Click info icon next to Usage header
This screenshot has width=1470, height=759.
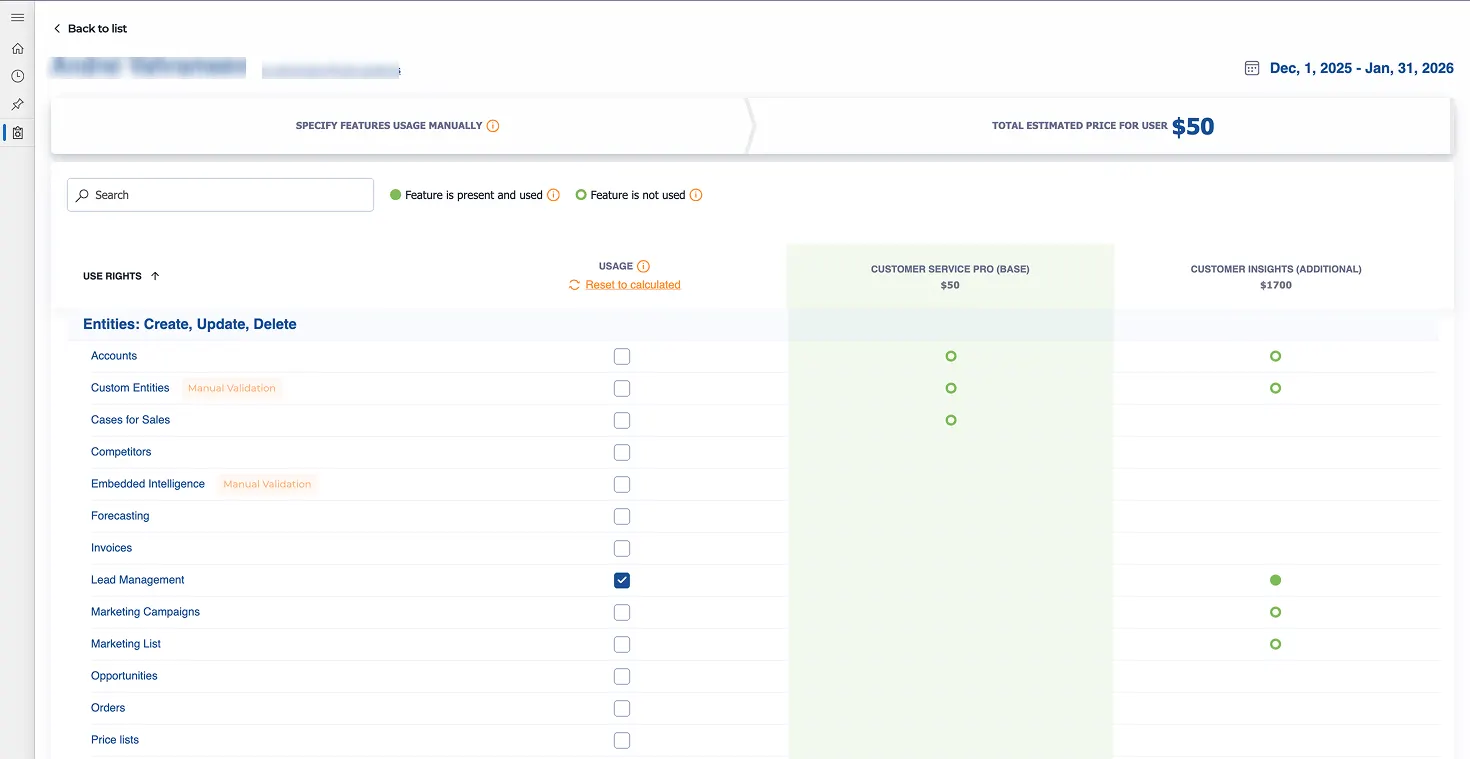click(x=643, y=266)
